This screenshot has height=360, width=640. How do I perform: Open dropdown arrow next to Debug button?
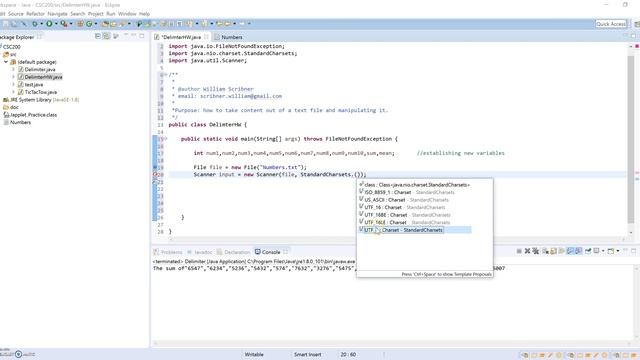41,24
